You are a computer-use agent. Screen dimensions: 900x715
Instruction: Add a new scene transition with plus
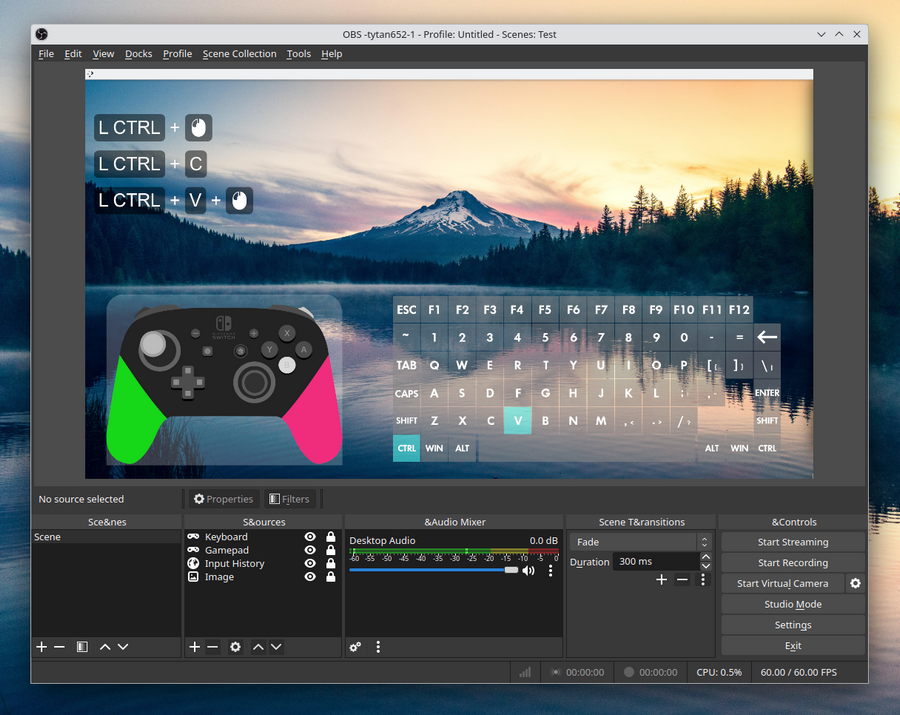point(661,580)
